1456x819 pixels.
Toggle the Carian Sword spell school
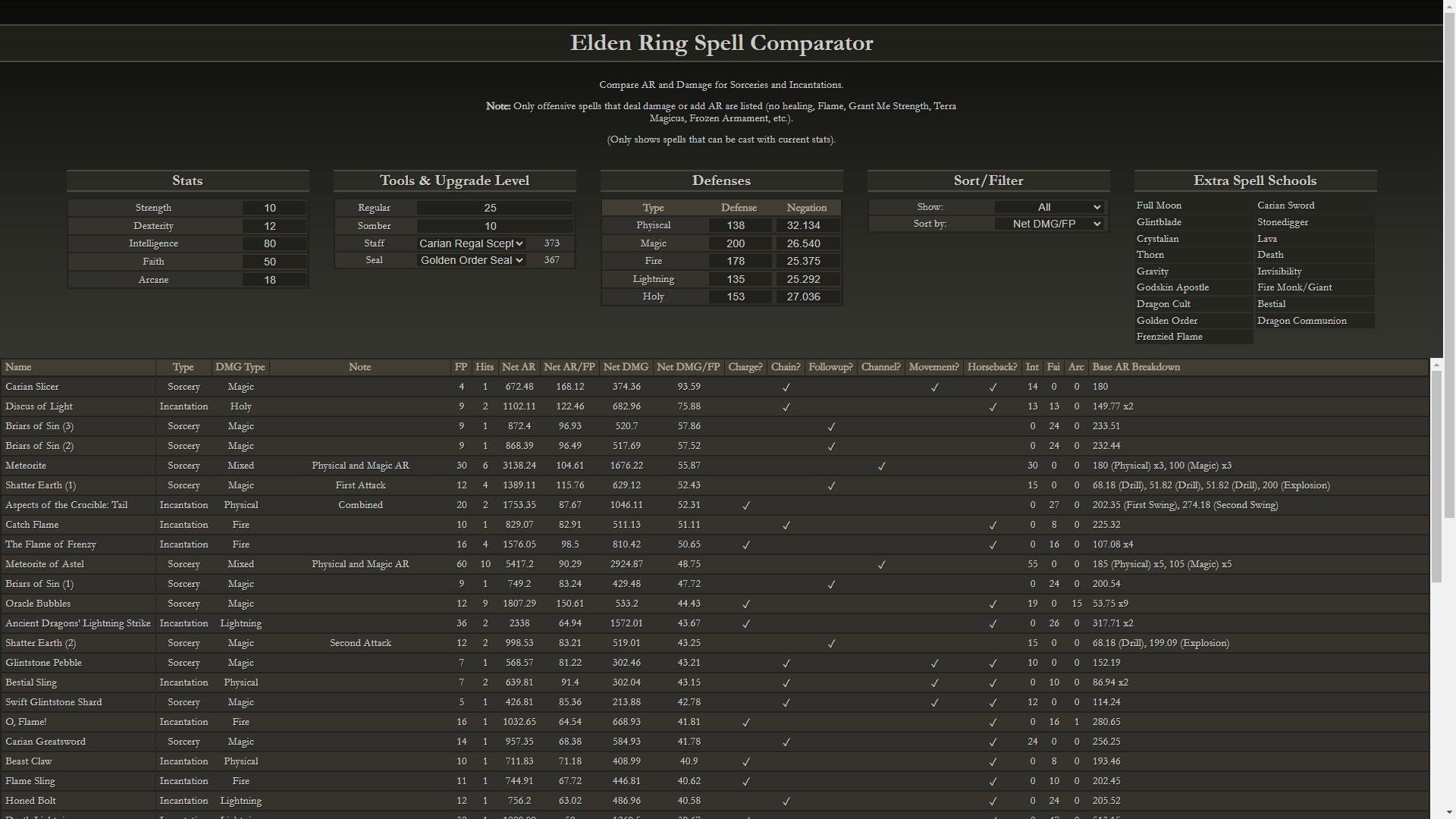point(1315,206)
